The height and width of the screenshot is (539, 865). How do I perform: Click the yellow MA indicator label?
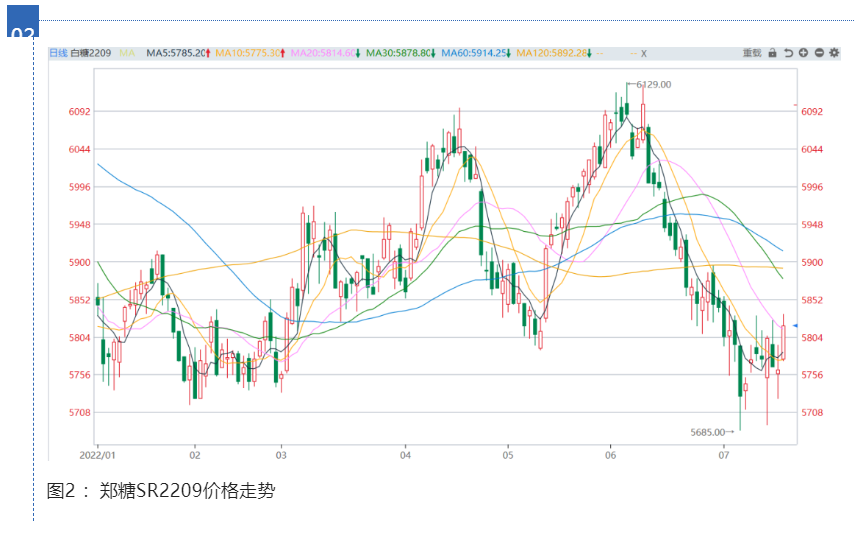point(127,53)
